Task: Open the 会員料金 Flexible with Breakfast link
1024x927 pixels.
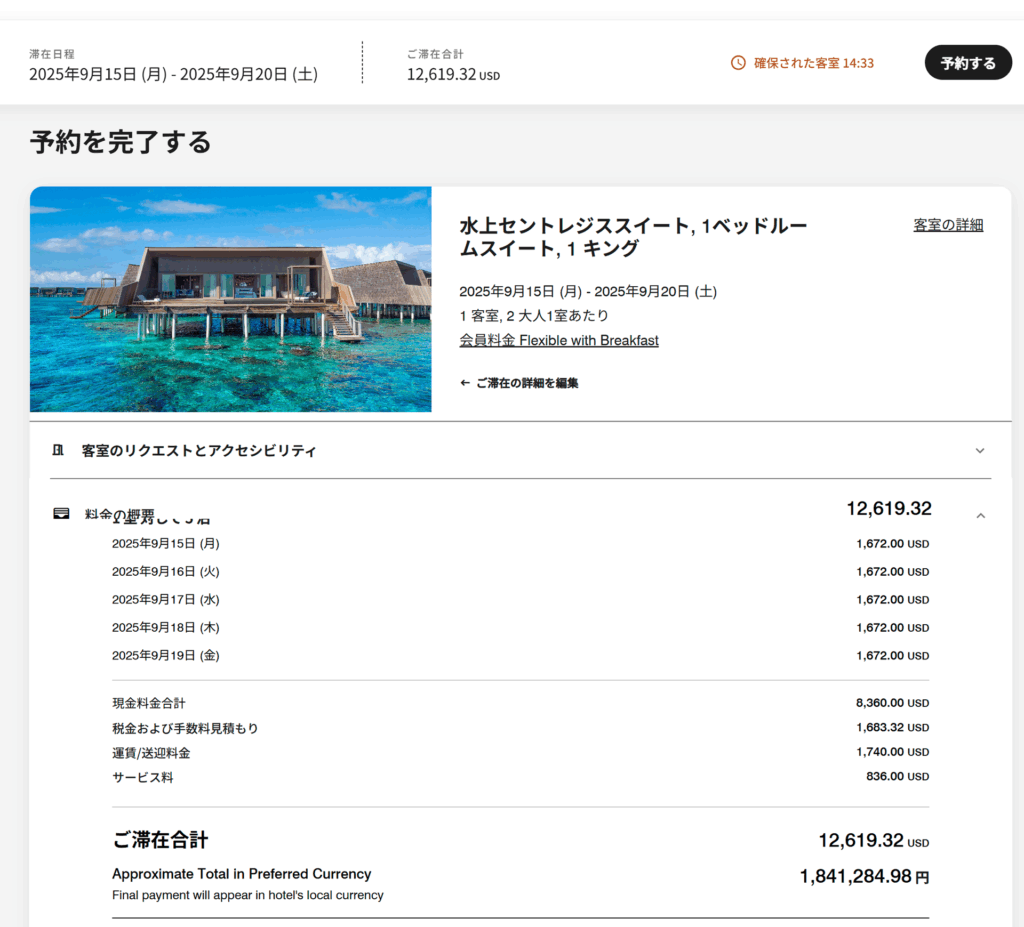Action: pyautogui.click(x=558, y=340)
